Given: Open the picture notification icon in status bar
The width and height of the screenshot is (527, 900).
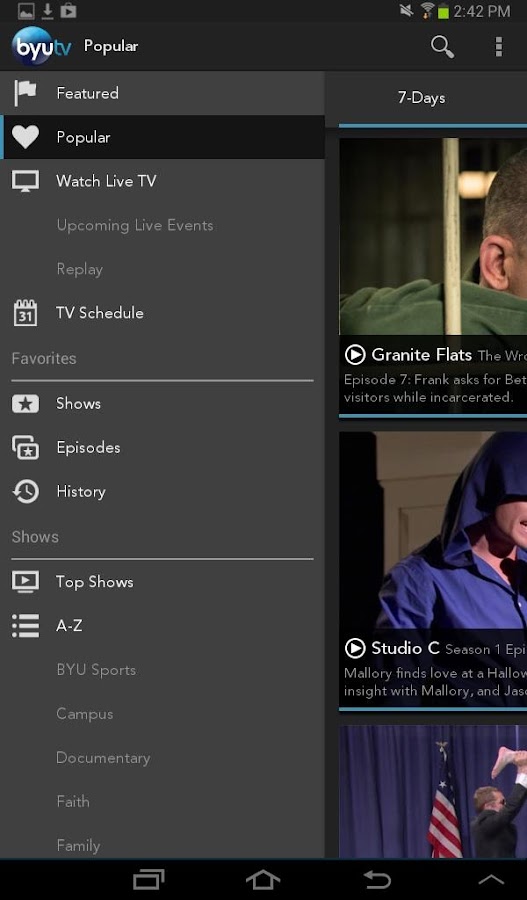Looking at the screenshot, I should click(26, 10).
